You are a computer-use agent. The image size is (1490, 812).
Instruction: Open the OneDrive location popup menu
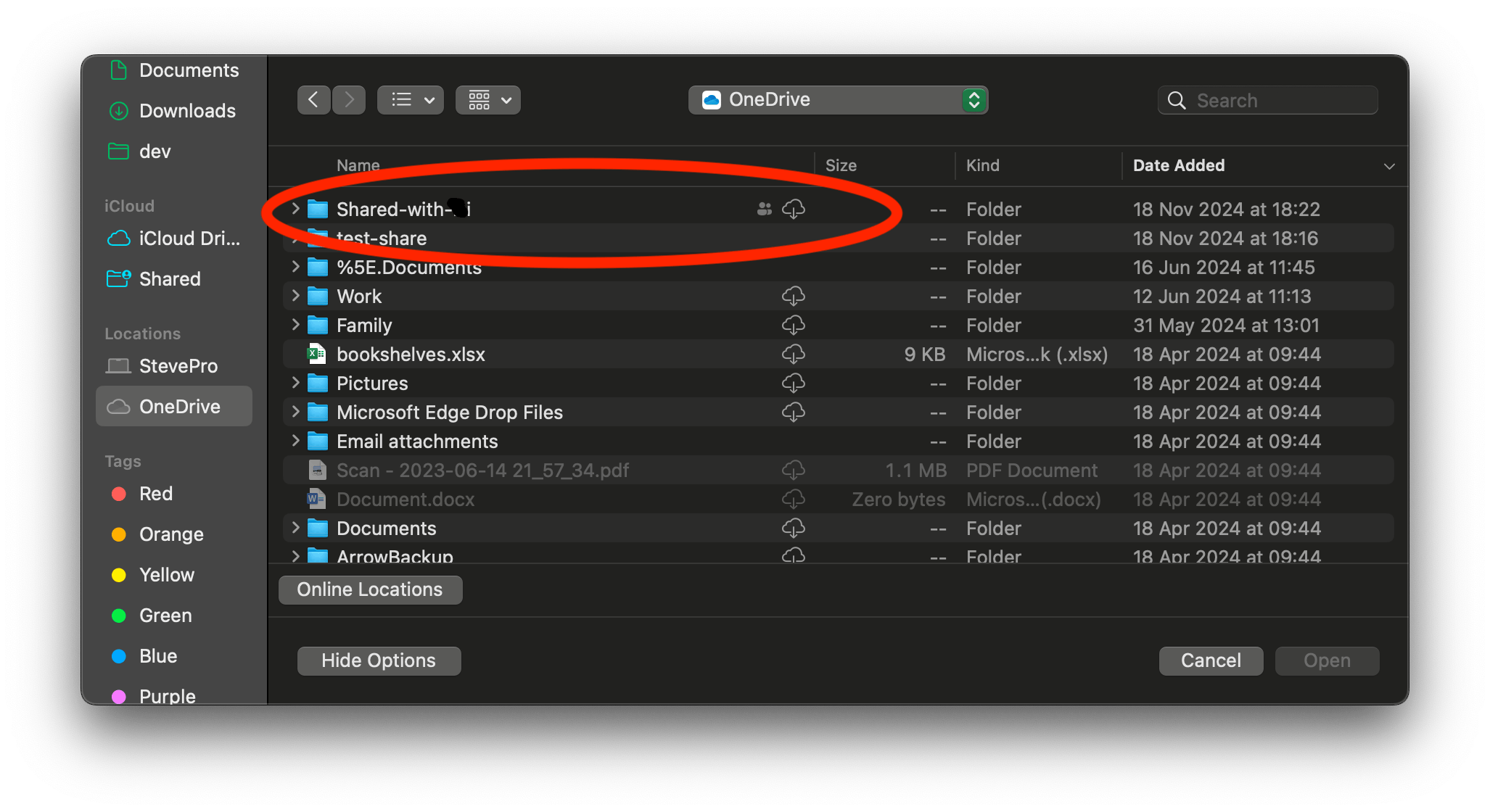[838, 100]
